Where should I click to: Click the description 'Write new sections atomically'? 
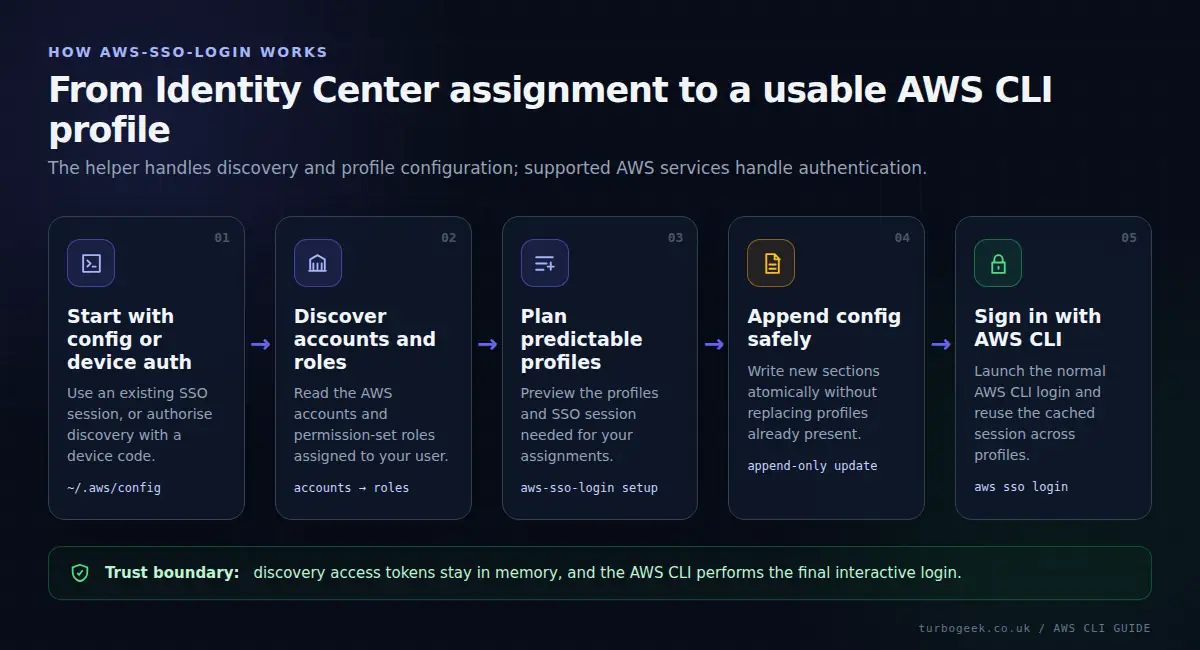pyautogui.click(x=812, y=402)
